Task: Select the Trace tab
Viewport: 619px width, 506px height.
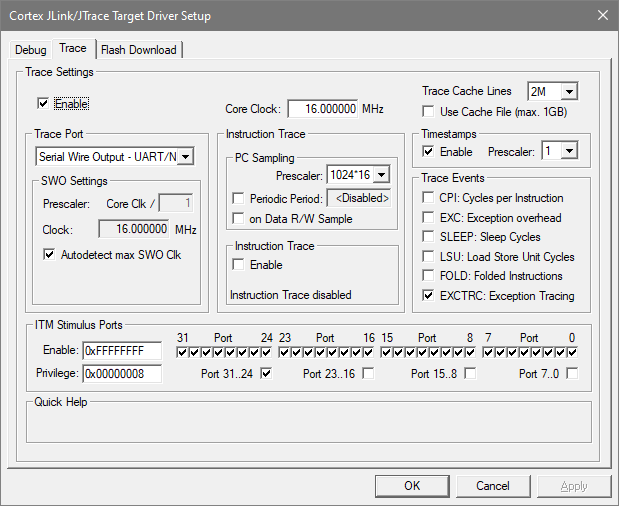Action: click(73, 48)
